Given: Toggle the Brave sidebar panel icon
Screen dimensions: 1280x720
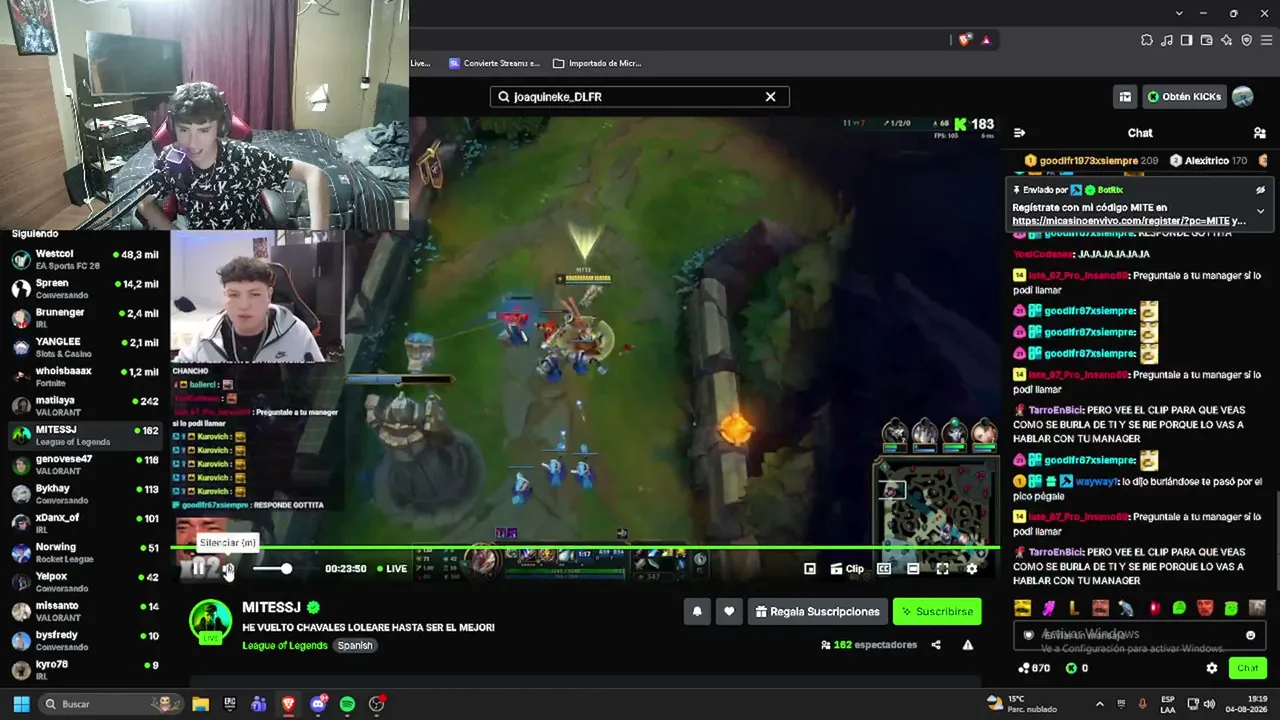Looking at the screenshot, I should [1187, 40].
